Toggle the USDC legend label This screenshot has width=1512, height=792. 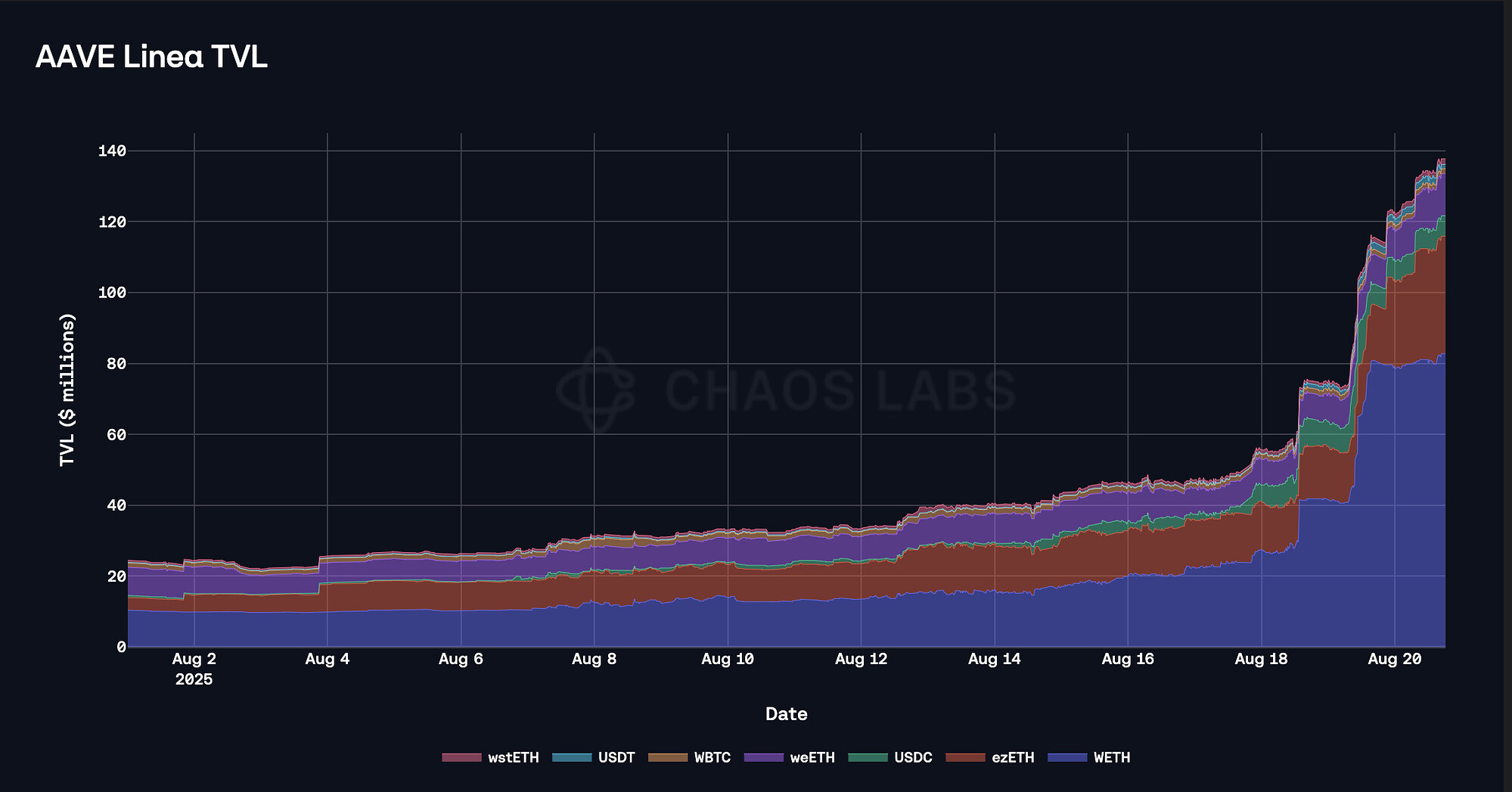pos(913,757)
